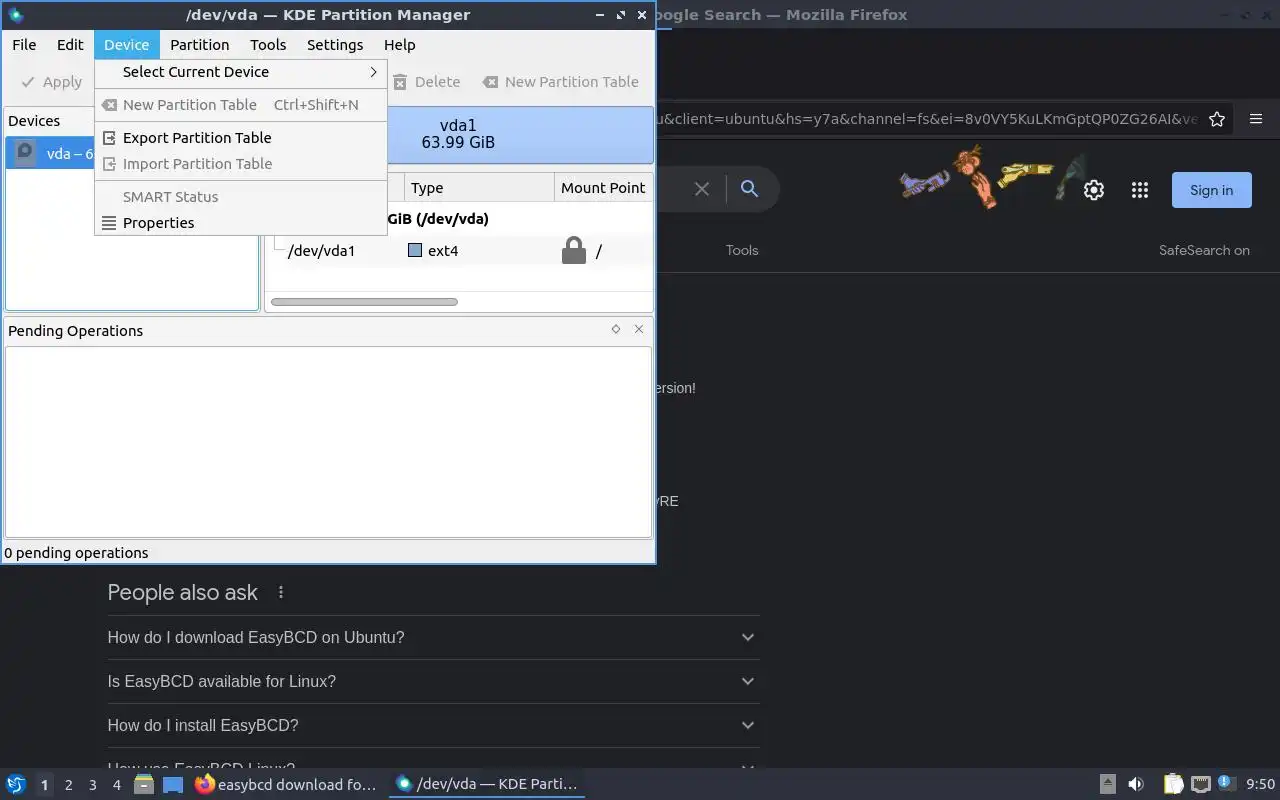
Task: Click the removable media tray icon
Action: pos(1107,784)
